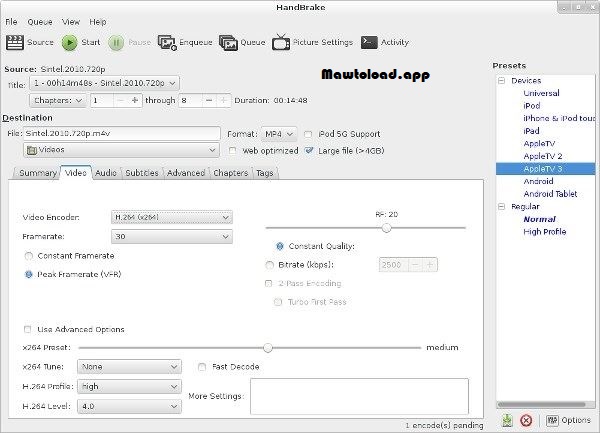Screen dimensions: 600x433
Task: Increase bitrate with plus button
Action: tap(430, 265)
